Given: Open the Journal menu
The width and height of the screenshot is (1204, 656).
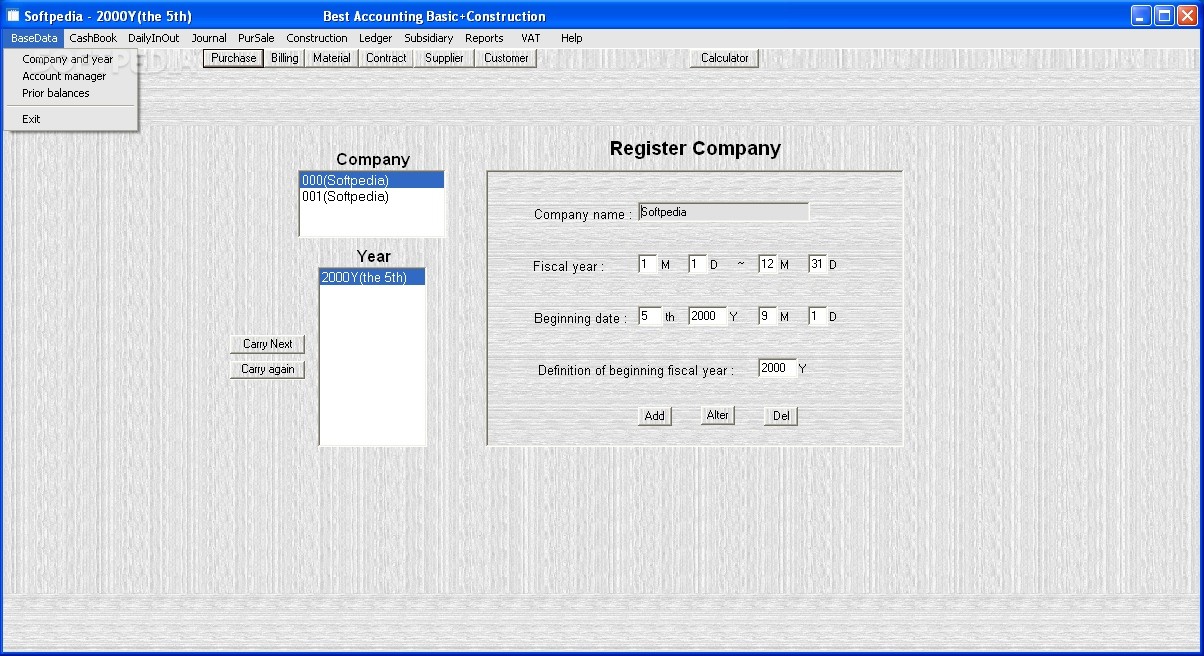Looking at the screenshot, I should click(x=209, y=38).
